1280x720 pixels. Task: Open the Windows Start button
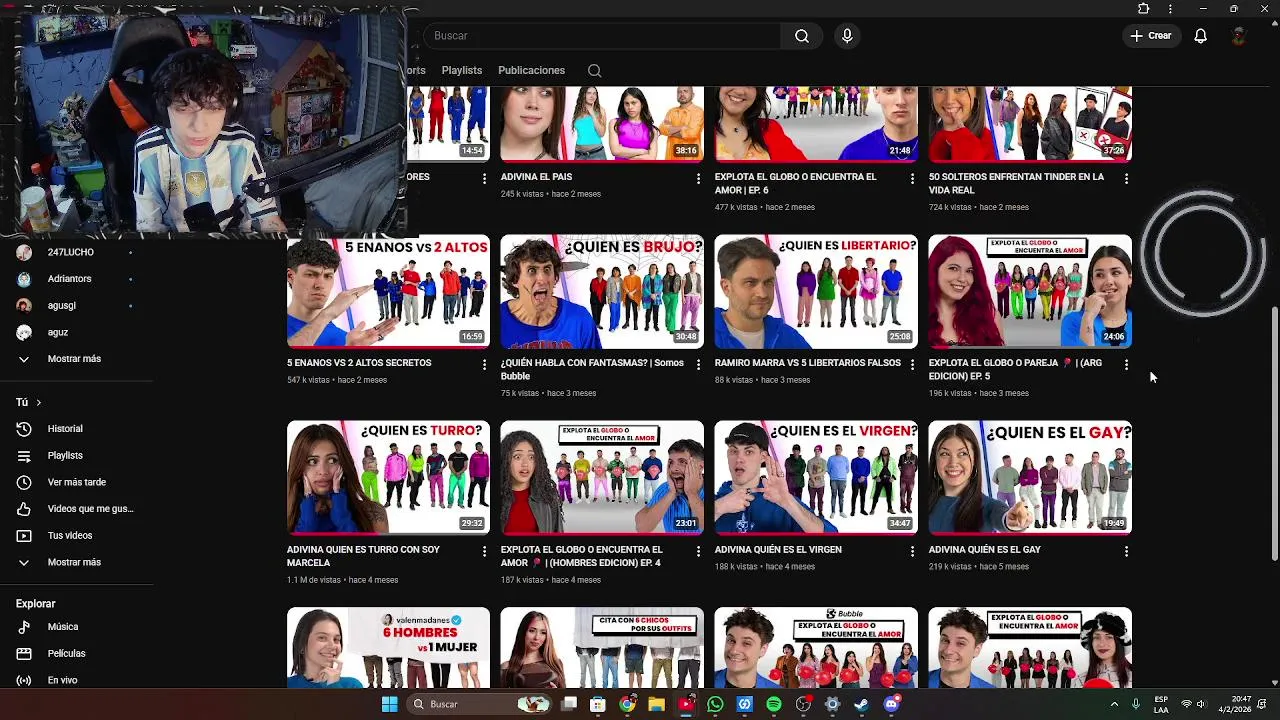tap(389, 704)
